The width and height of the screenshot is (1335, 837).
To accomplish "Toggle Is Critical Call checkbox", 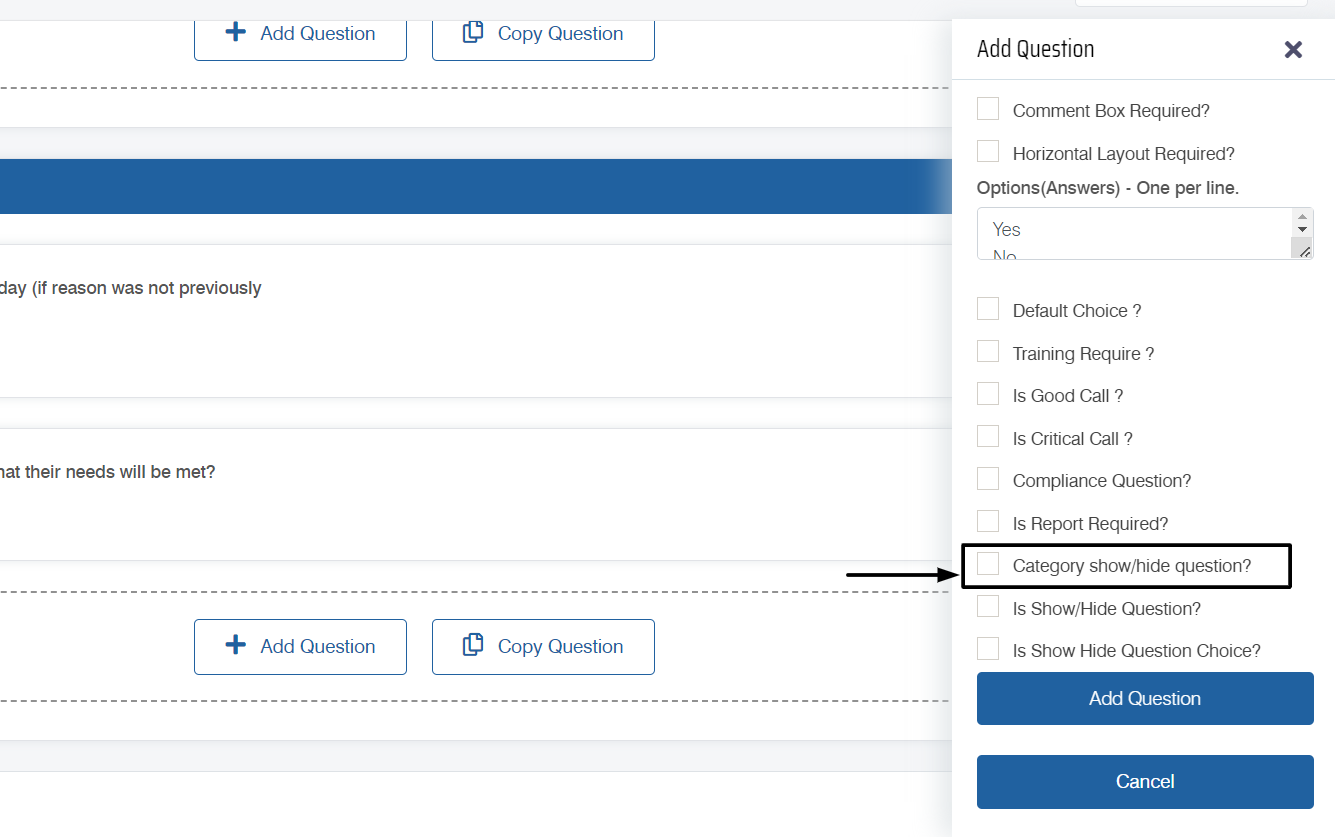I will tap(988, 437).
